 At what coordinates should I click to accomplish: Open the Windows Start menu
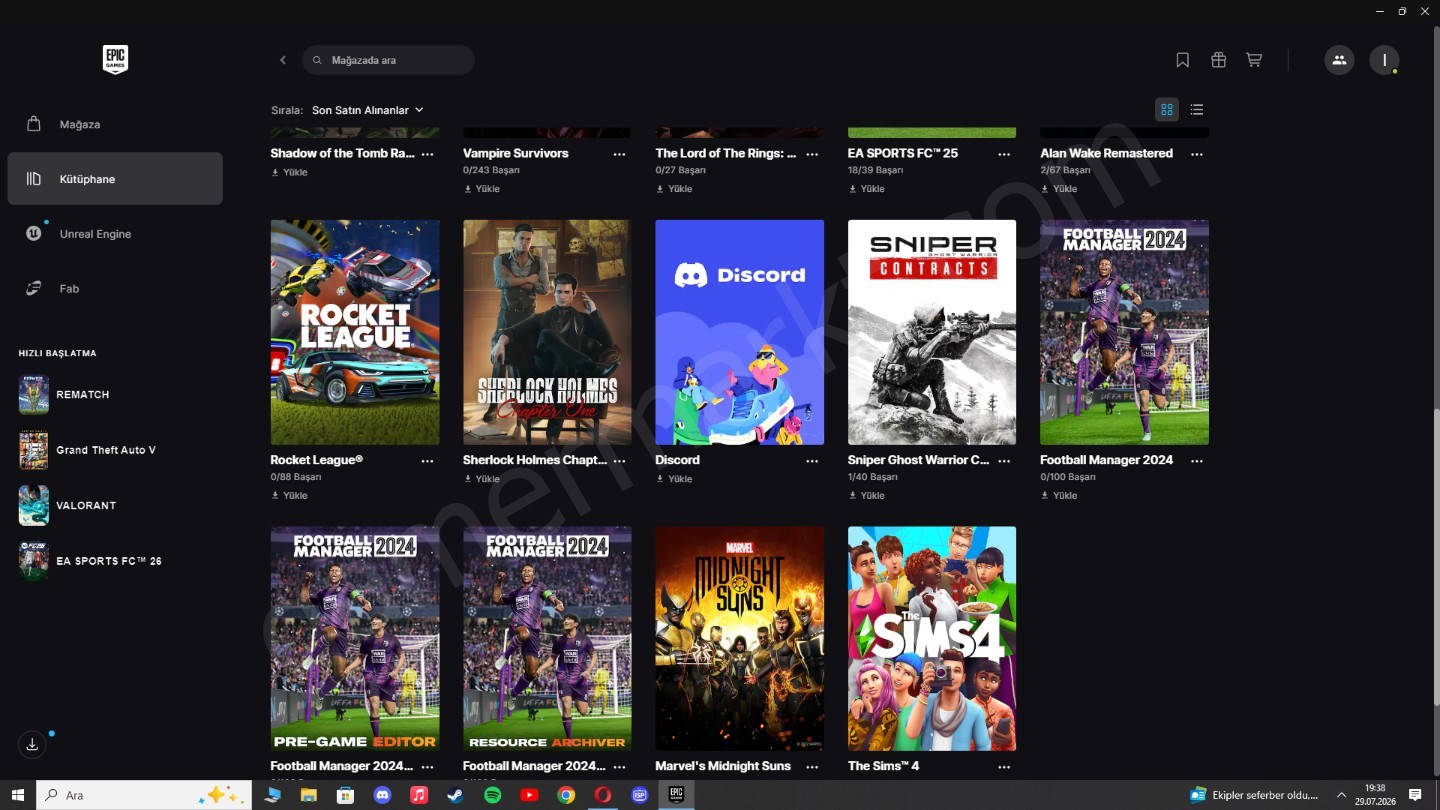pyautogui.click(x=18, y=795)
